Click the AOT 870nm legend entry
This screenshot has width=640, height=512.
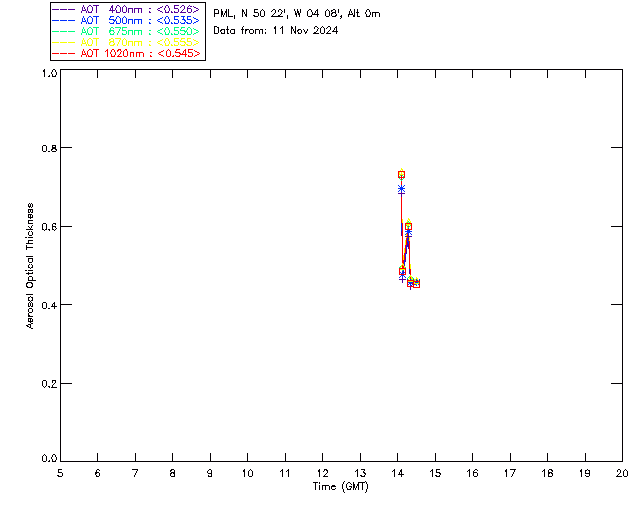pos(127,42)
